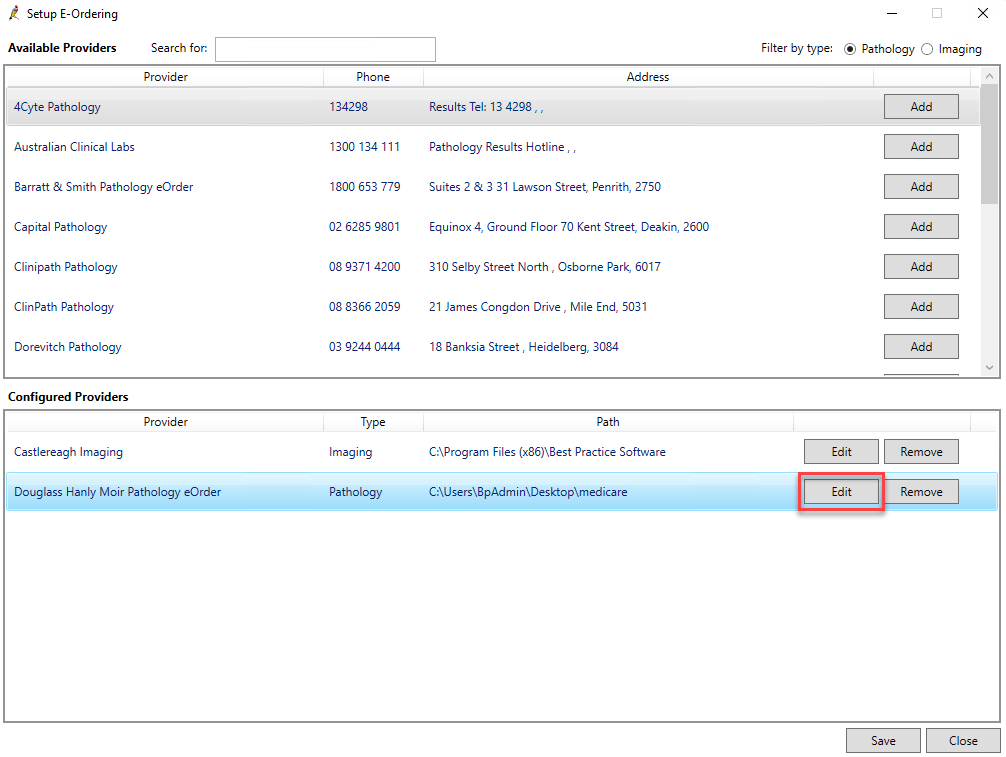Click address Pathology Results Hotline
This screenshot has height=757, width=1006.
pyautogui.click(x=502, y=147)
